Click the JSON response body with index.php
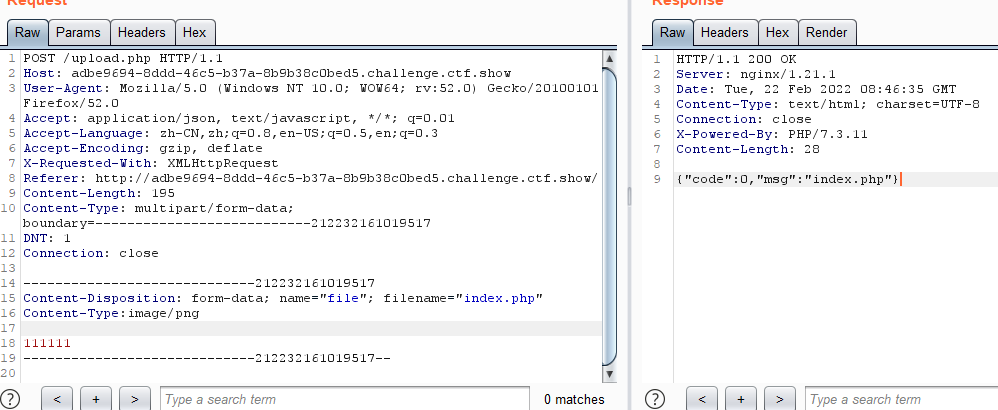The height and width of the screenshot is (410, 998). pyautogui.click(x=788, y=180)
